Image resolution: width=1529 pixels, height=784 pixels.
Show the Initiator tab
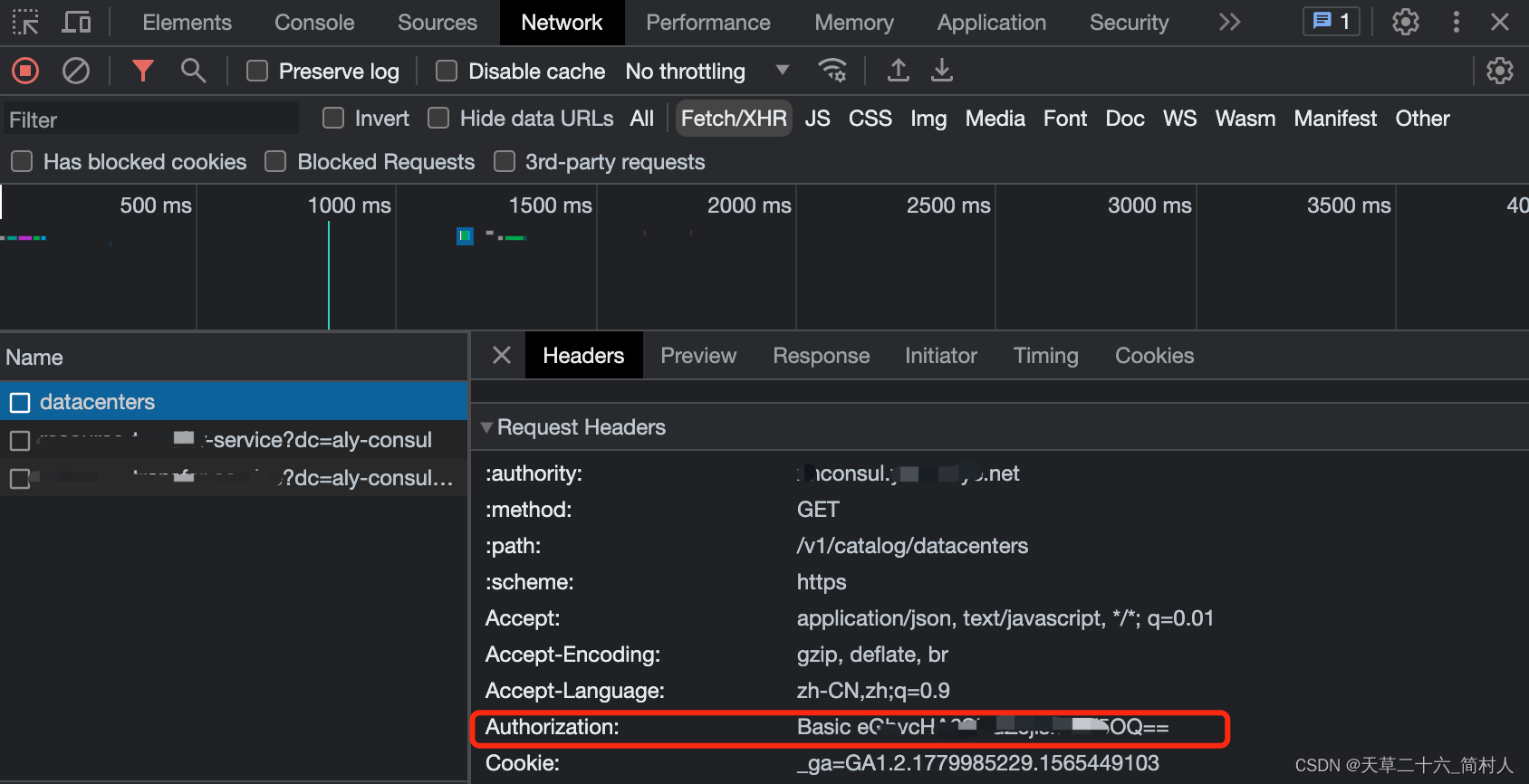pyautogui.click(x=941, y=355)
